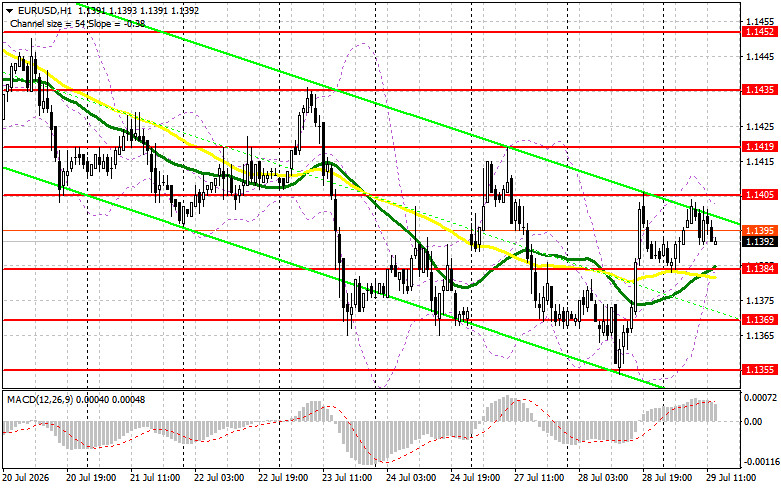
Task: Click the 1.1375 price scale value
Action: [x=760, y=301]
